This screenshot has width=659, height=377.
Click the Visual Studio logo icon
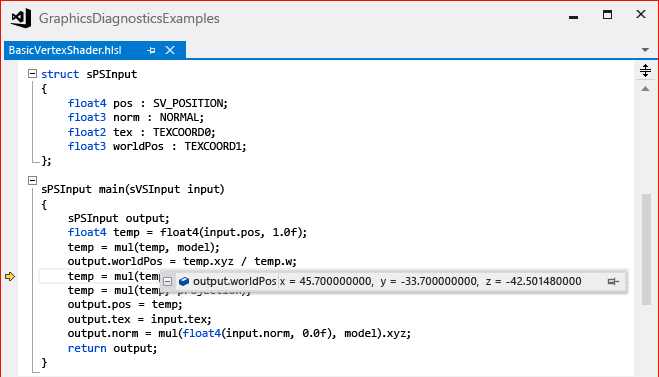point(21,18)
